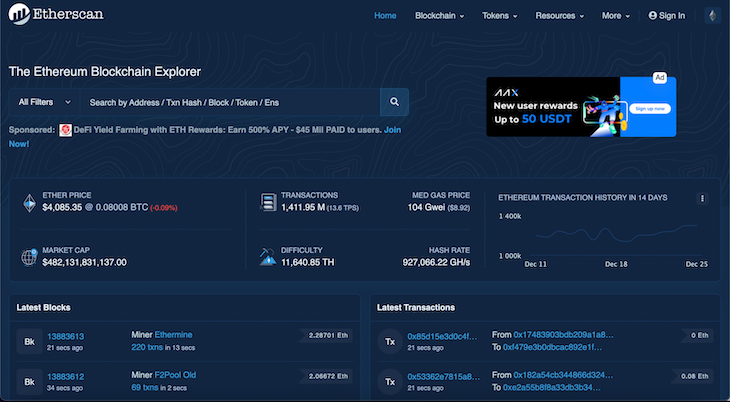Go to the Home tab
The width and height of the screenshot is (730, 402).
pyautogui.click(x=385, y=16)
